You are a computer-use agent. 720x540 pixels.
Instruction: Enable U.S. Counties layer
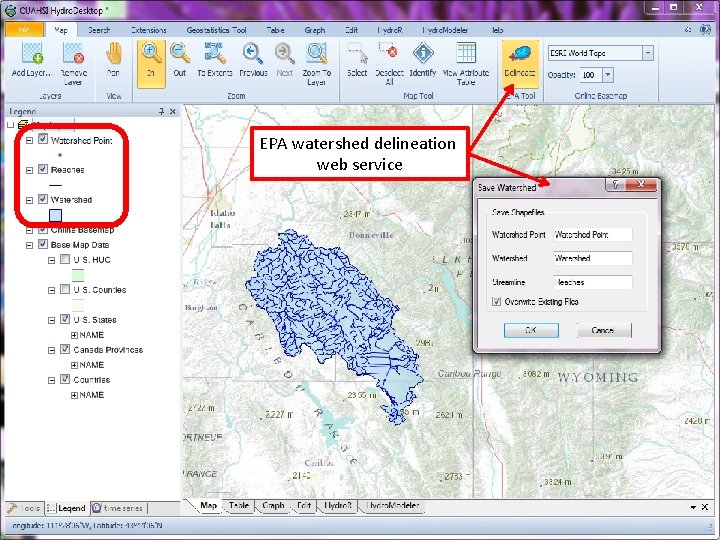point(65,289)
